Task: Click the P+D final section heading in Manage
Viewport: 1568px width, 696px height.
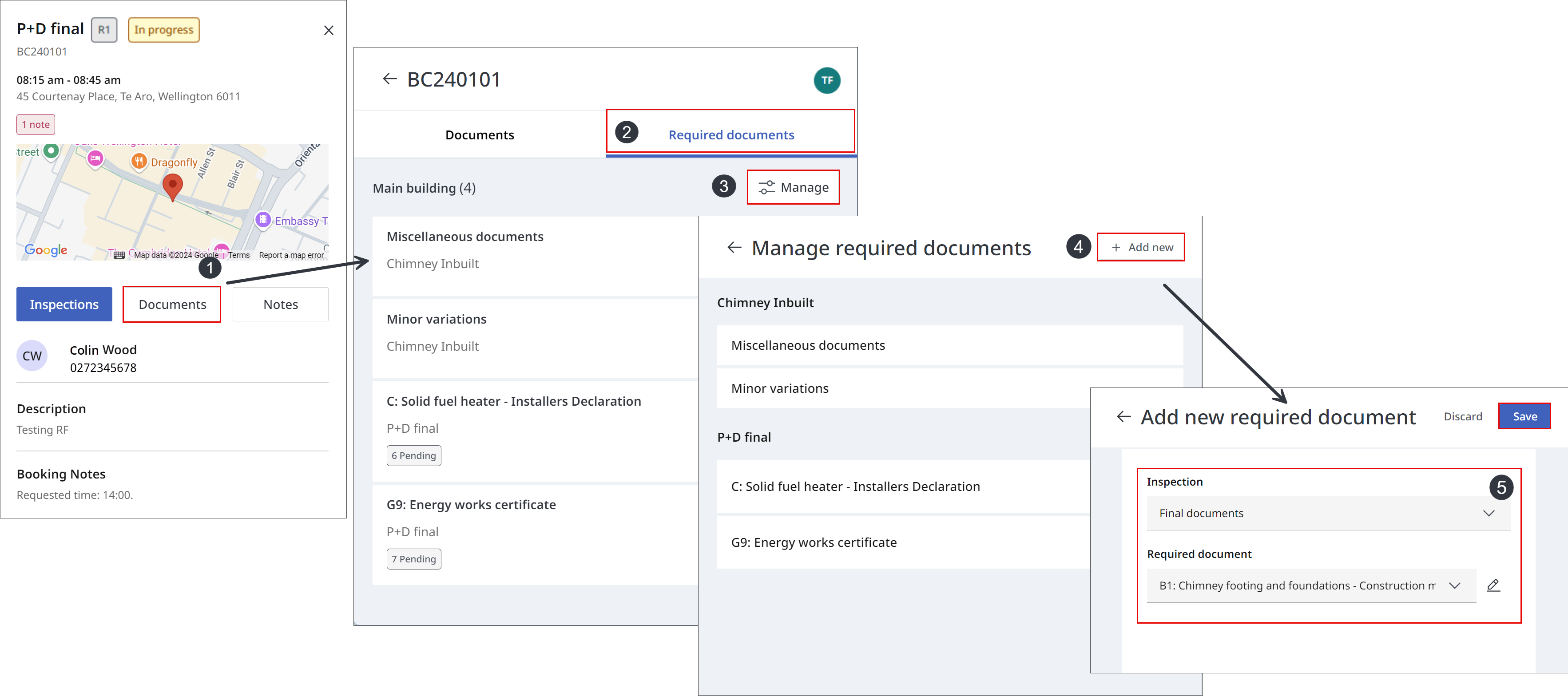Action: click(x=744, y=437)
